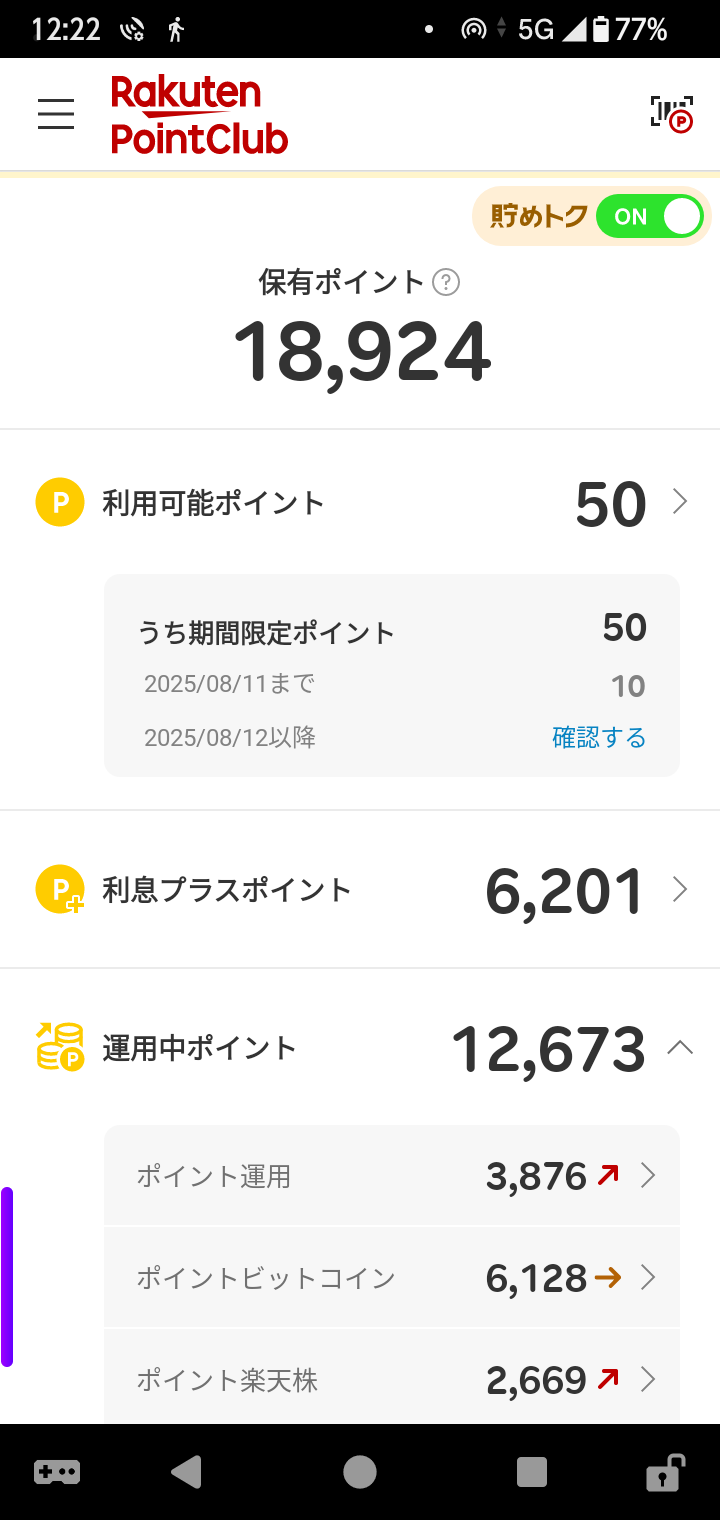Tap the coin stack 運用中ポイント icon
The image size is (720, 1520).
pos(60,1047)
